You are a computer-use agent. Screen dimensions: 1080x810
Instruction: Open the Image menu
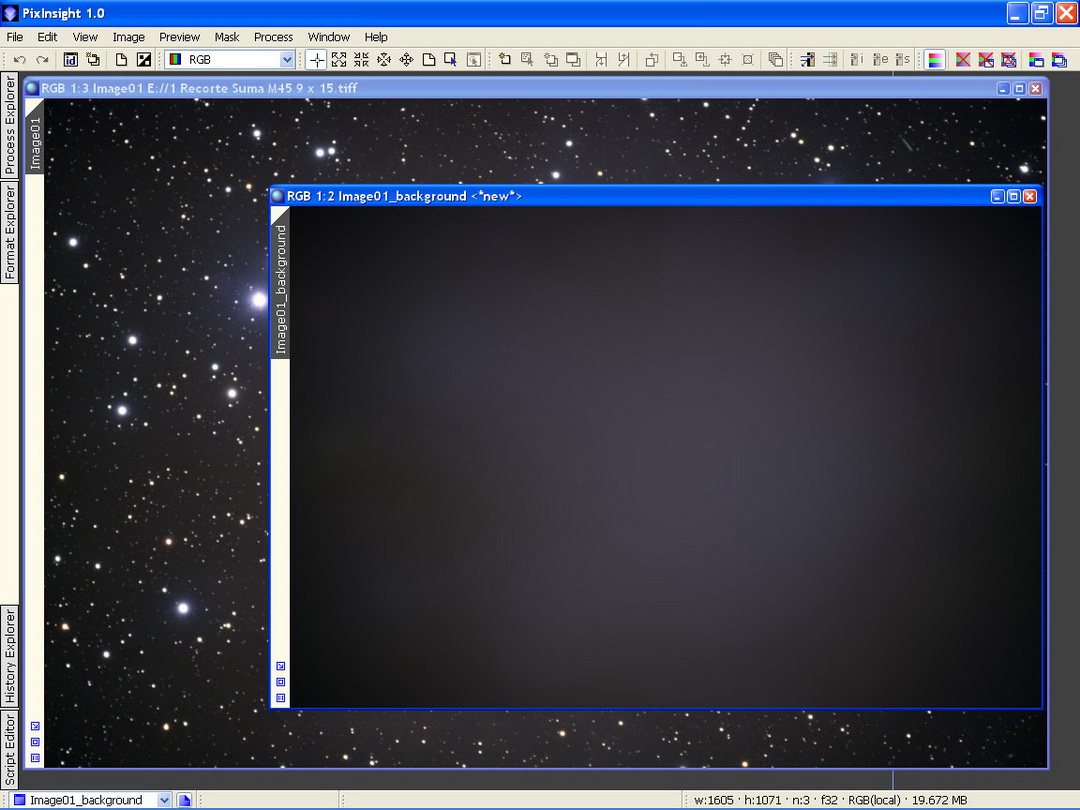point(129,37)
